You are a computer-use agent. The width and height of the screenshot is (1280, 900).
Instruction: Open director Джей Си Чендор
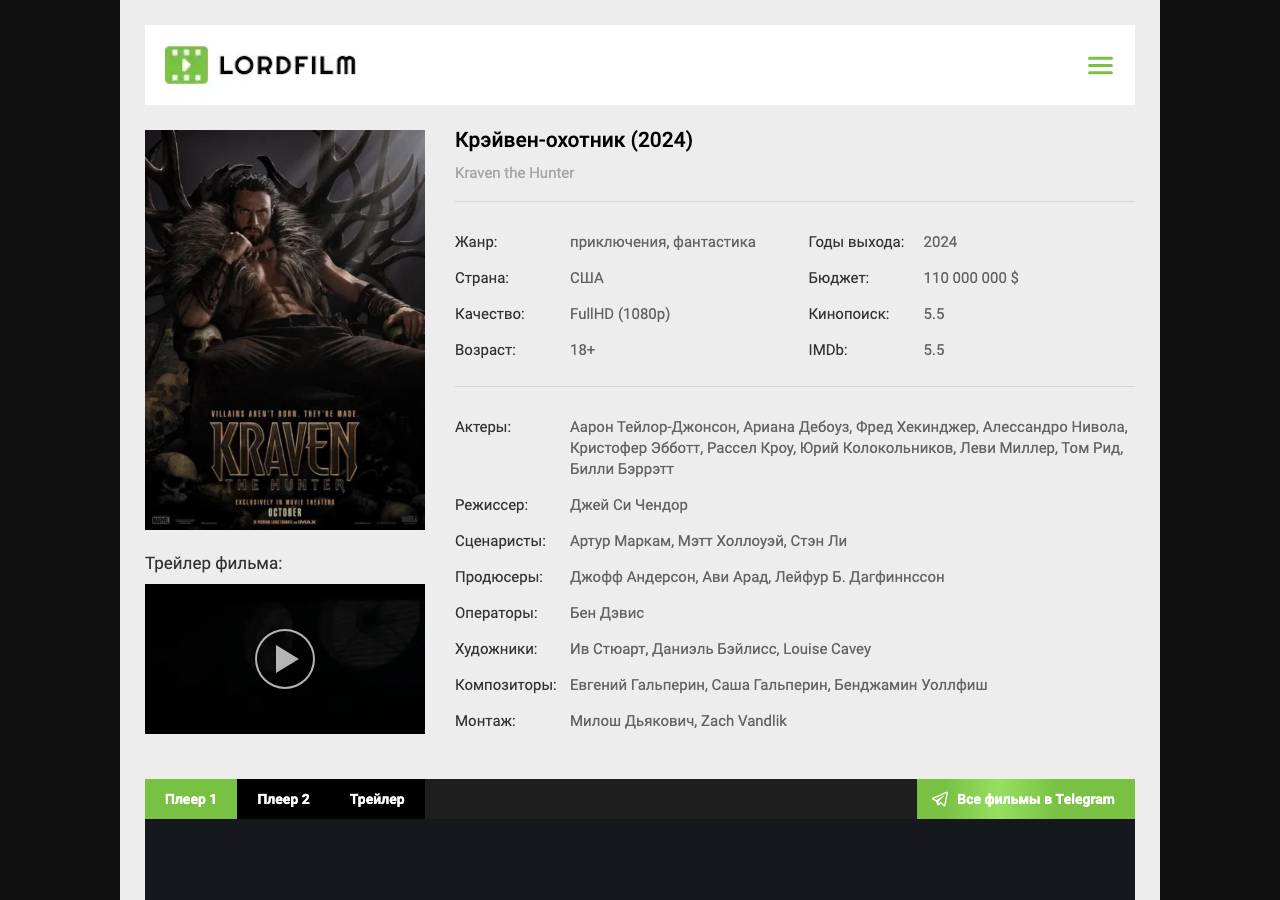629,505
